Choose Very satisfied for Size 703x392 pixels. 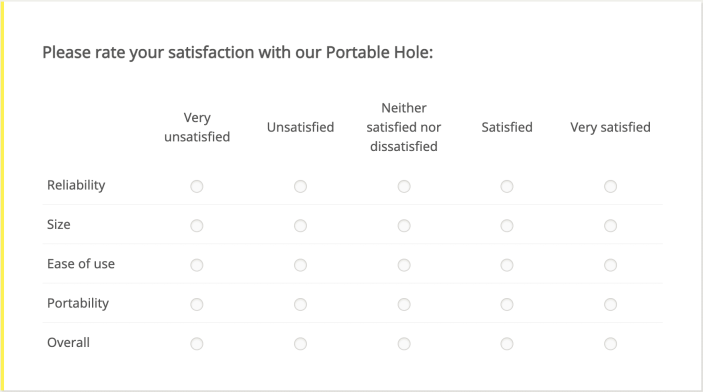pyautogui.click(x=610, y=226)
